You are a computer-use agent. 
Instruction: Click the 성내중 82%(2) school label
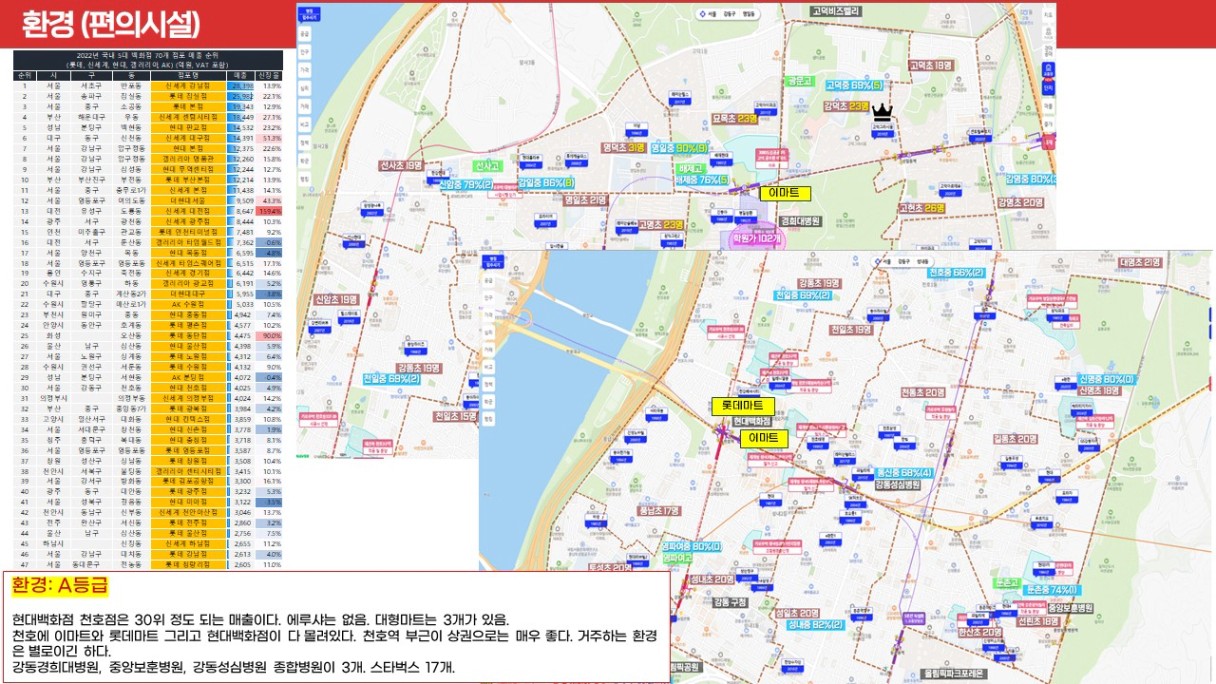coord(814,625)
